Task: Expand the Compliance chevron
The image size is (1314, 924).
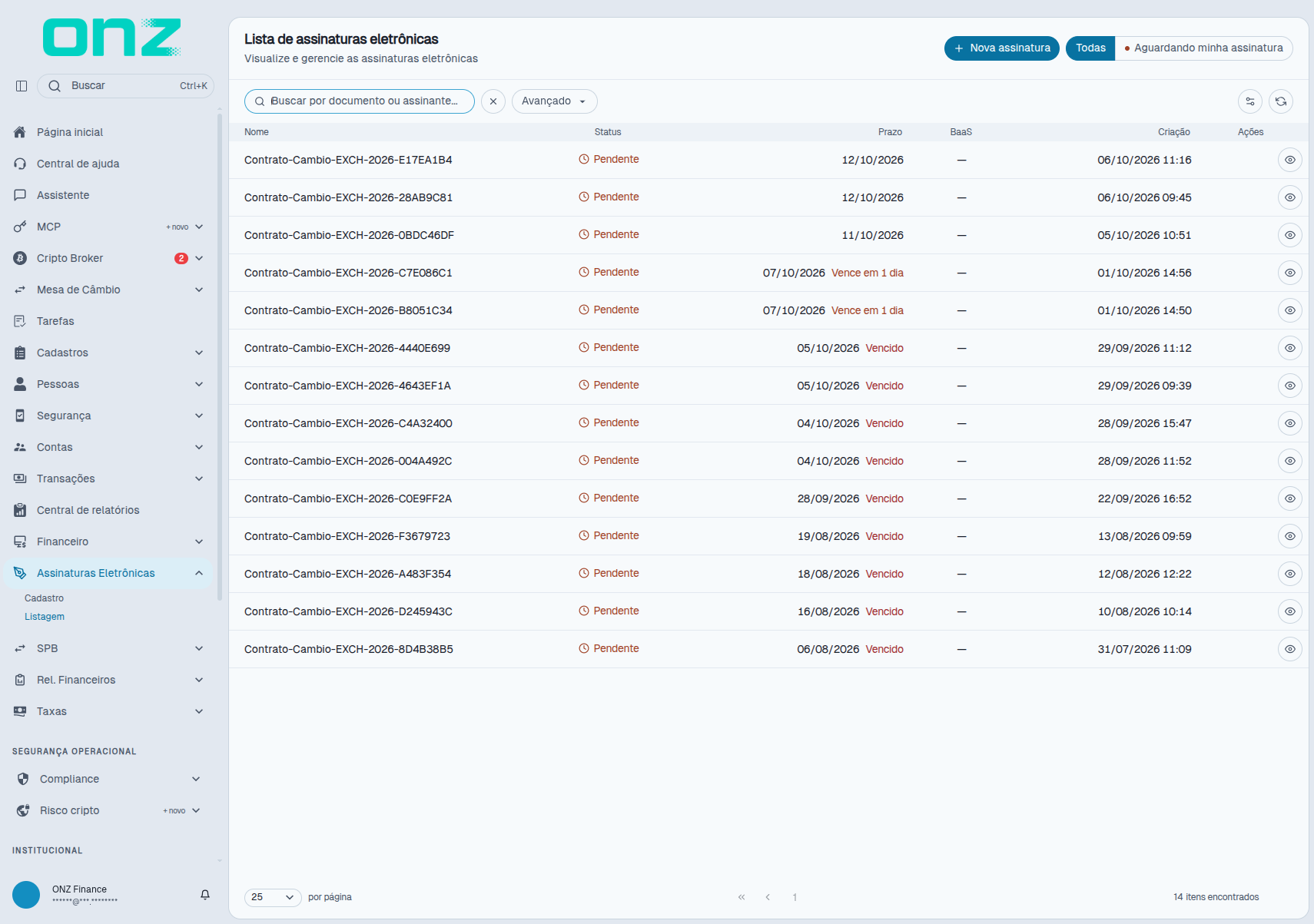Action: click(x=196, y=779)
